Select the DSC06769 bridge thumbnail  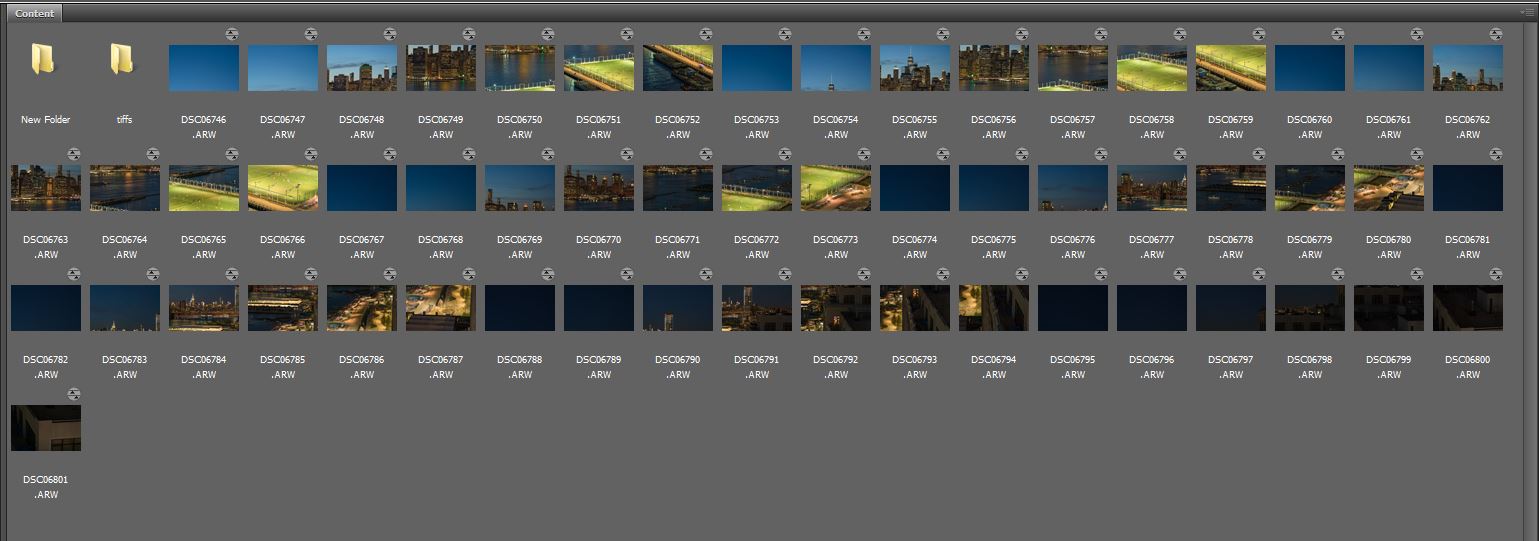pyautogui.click(x=520, y=188)
